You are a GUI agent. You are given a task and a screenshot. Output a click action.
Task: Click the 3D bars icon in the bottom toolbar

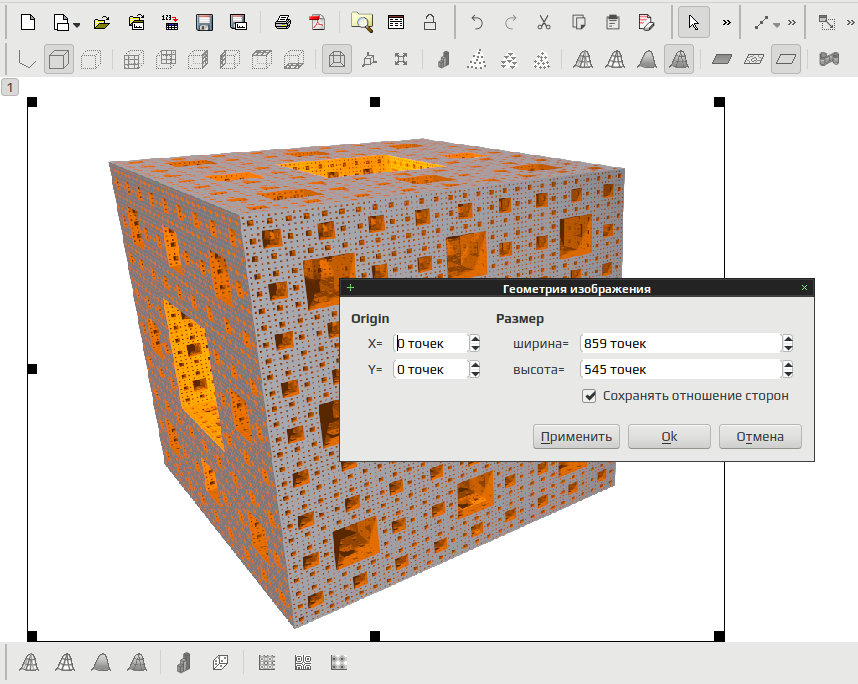pos(184,663)
